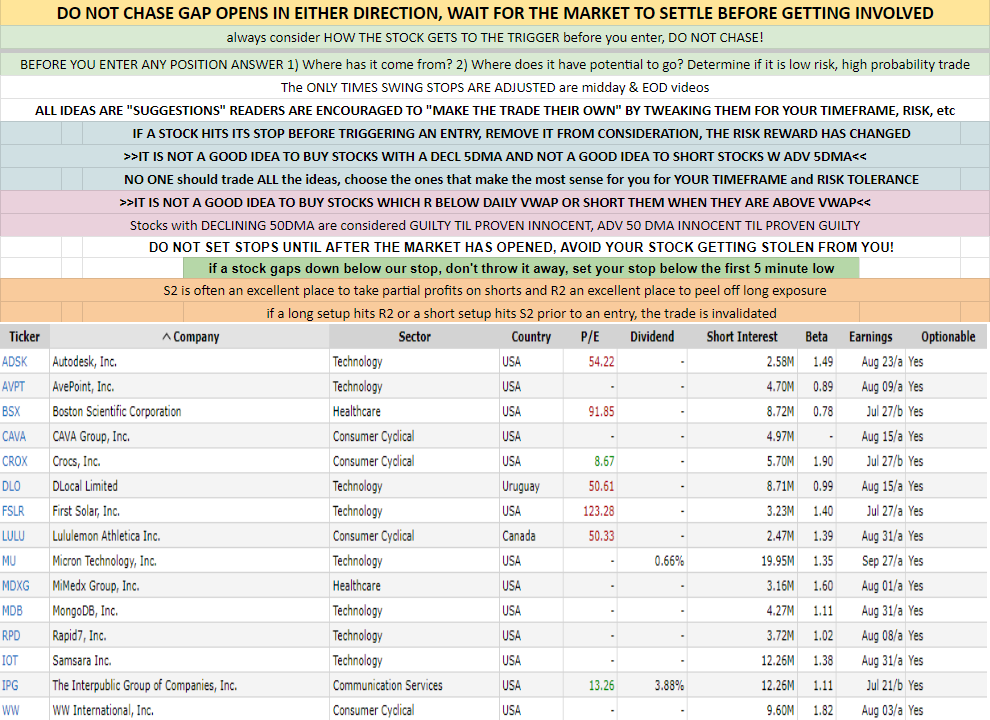Select 'WW International, Inc.' company cell

tap(189, 711)
